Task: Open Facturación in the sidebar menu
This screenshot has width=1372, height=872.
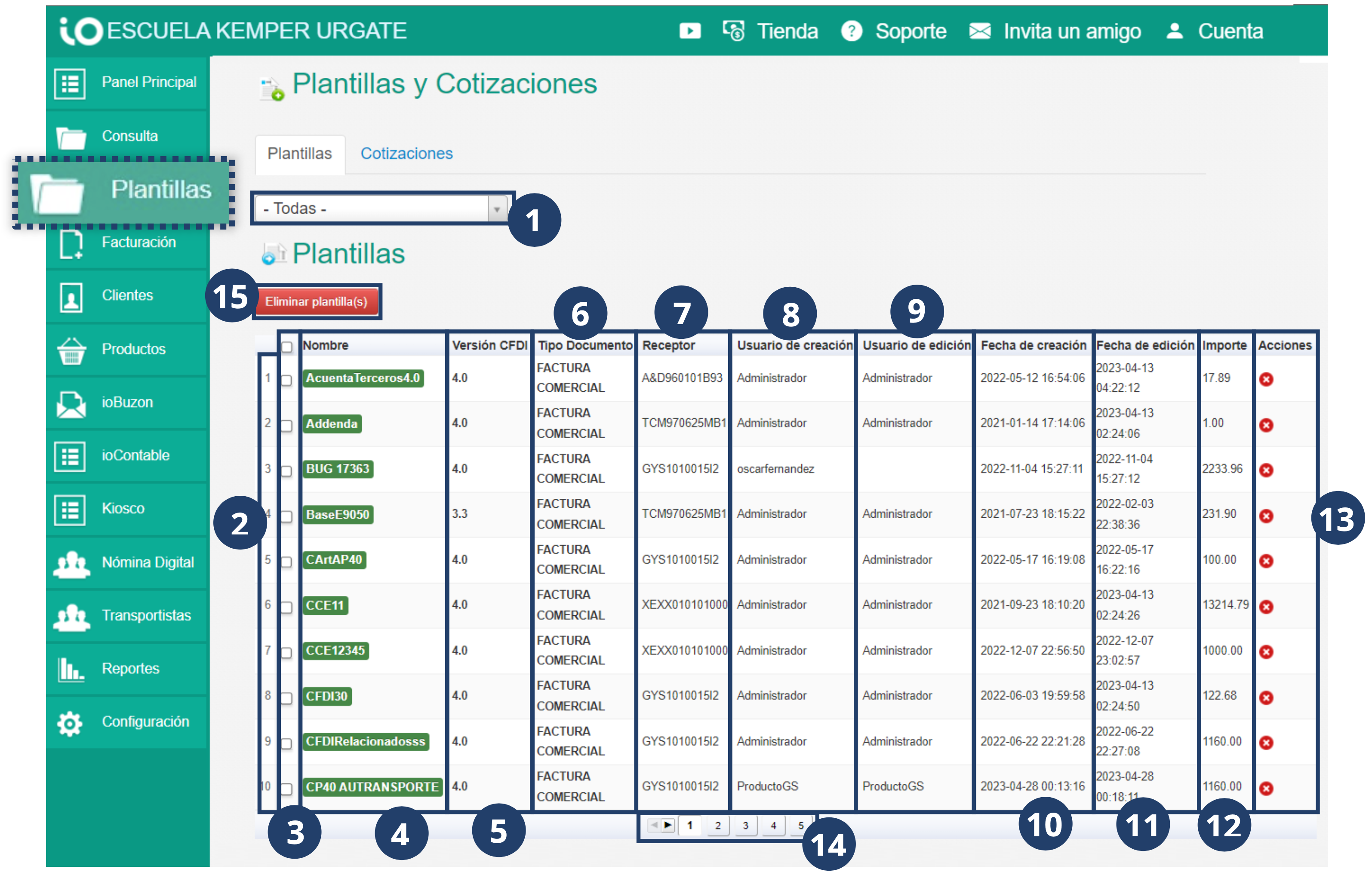Action: 138,243
